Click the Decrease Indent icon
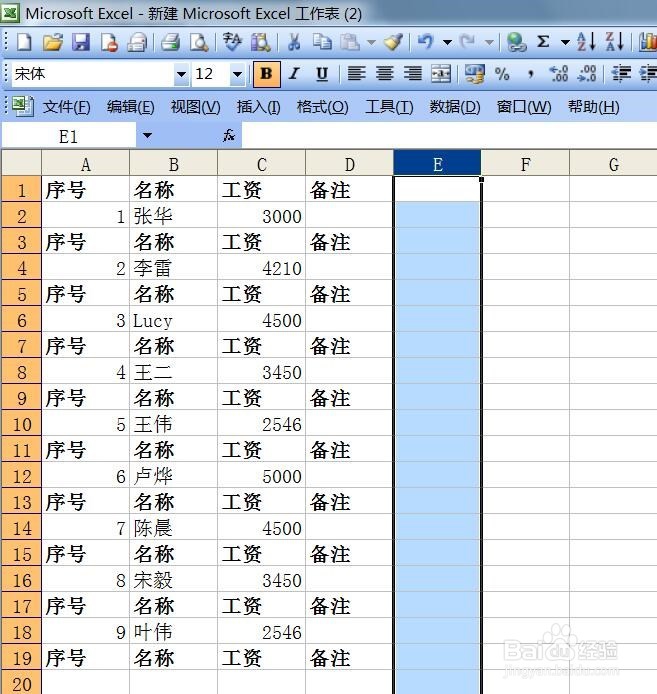This screenshot has height=694, width=657. [621, 74]
